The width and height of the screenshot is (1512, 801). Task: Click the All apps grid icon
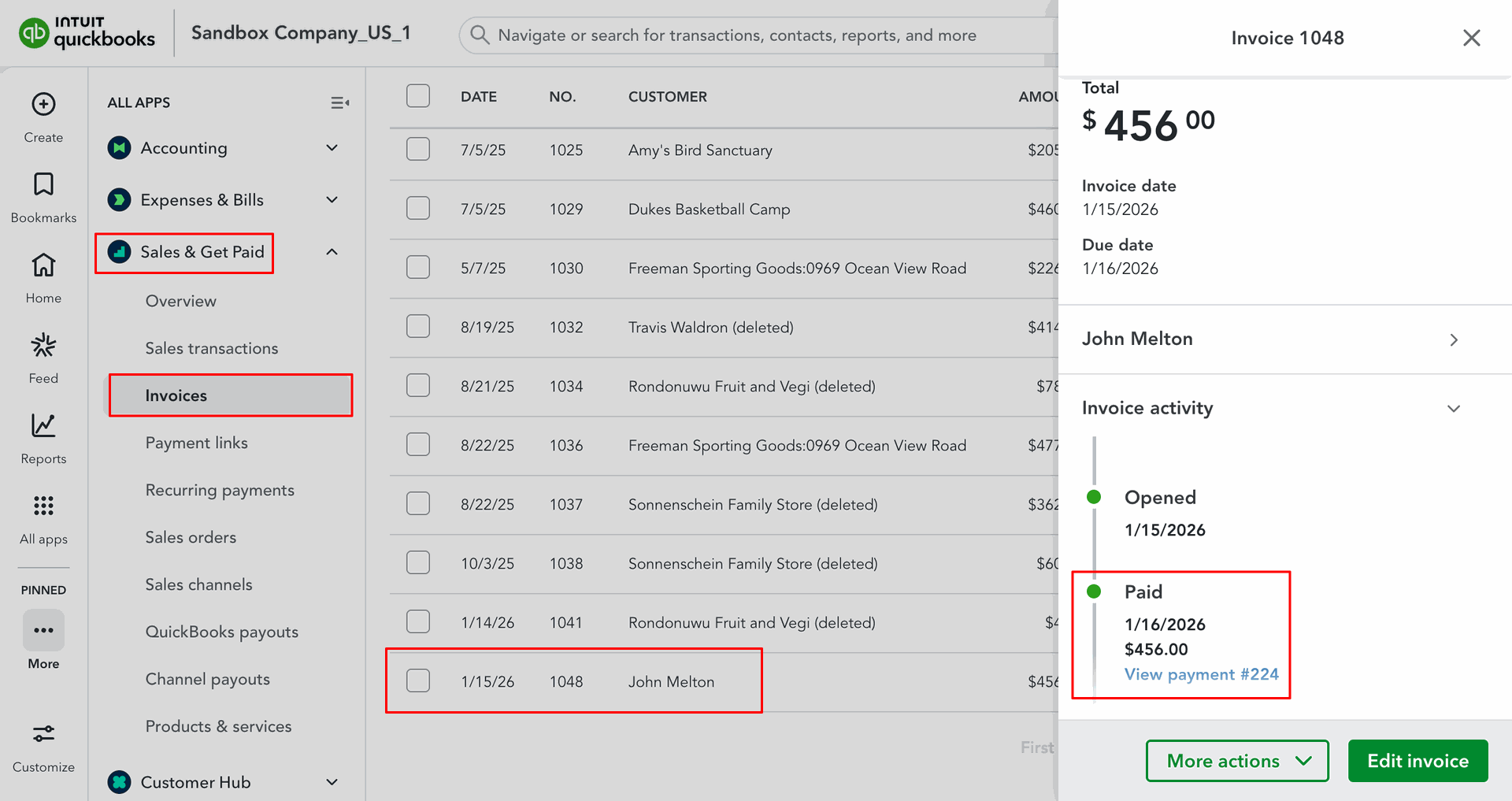(43, 506)
